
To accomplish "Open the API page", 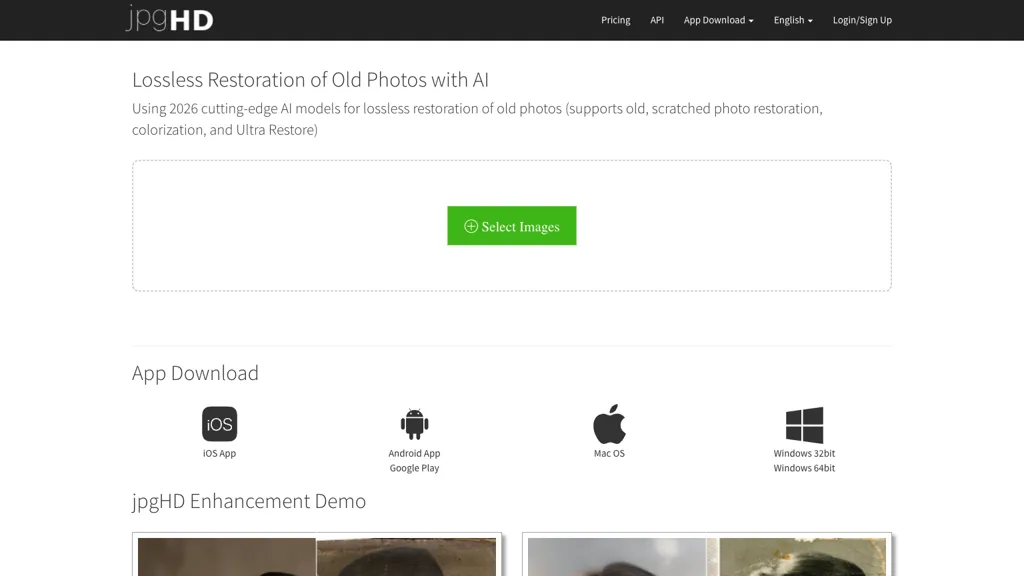I will [657, 20].
